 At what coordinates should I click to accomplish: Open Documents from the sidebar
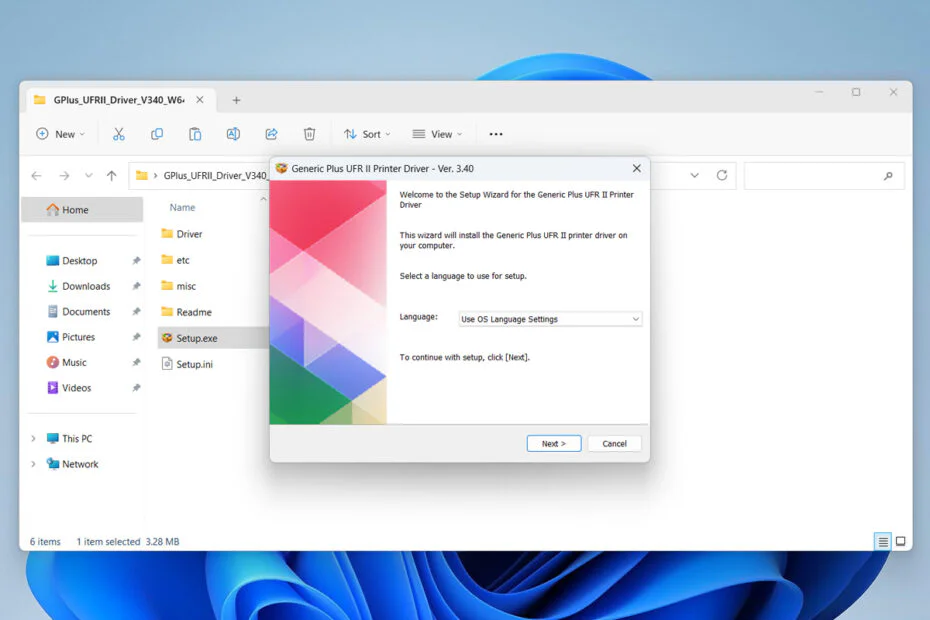tap(84, 311)
